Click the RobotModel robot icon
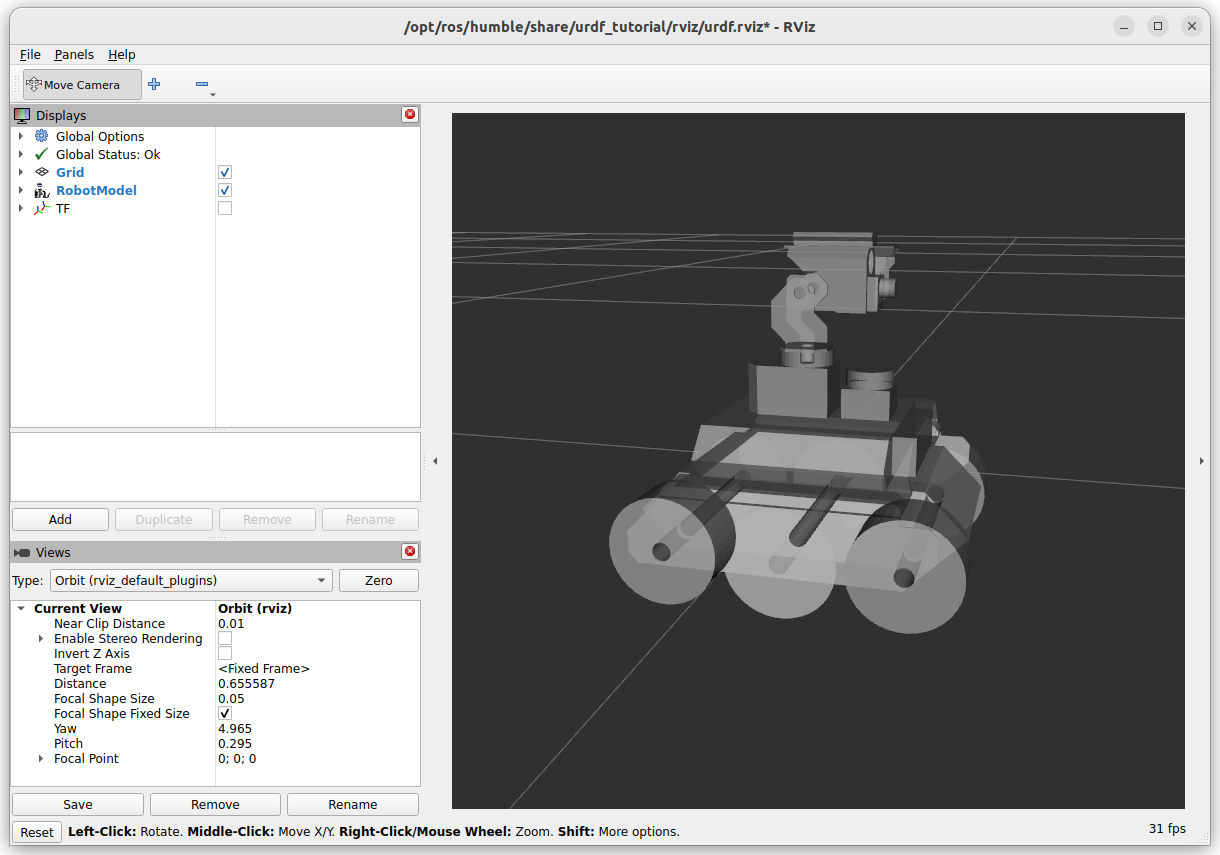Screen dimensions: 1220x855 click(x=41, y=190)
